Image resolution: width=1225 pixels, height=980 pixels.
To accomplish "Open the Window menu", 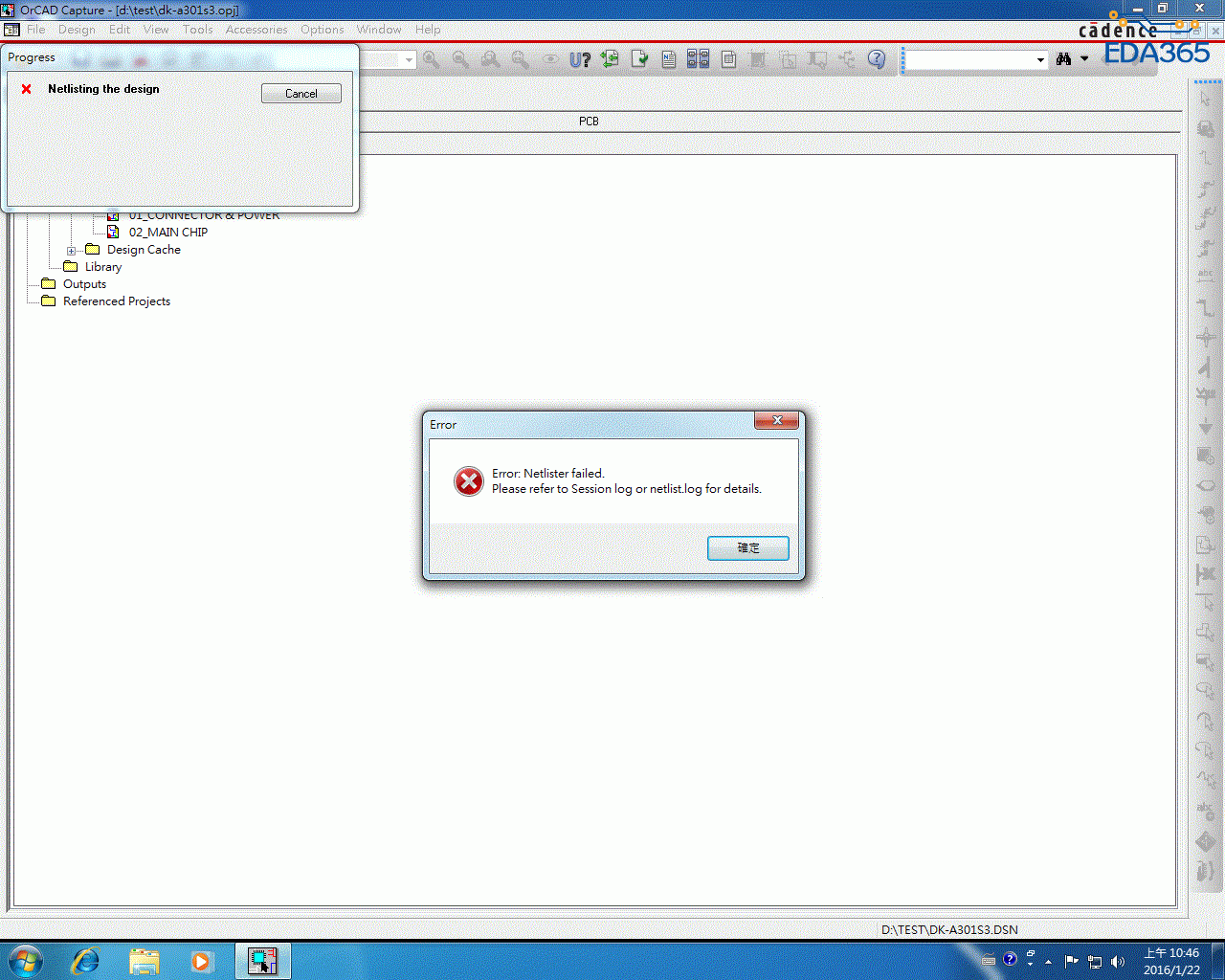I will (379, 30).
